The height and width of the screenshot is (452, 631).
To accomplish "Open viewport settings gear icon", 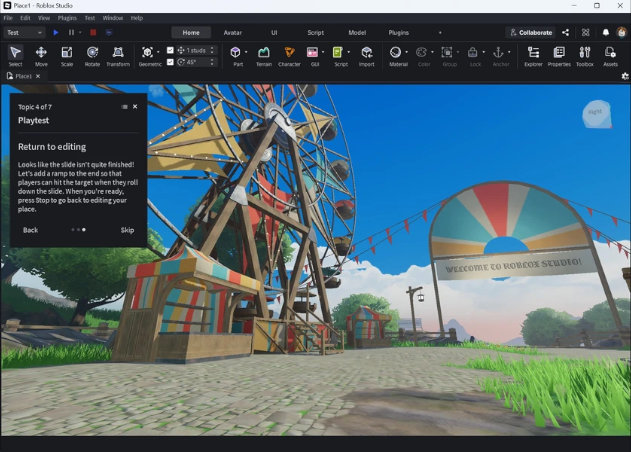I will [x=625, y=76].
